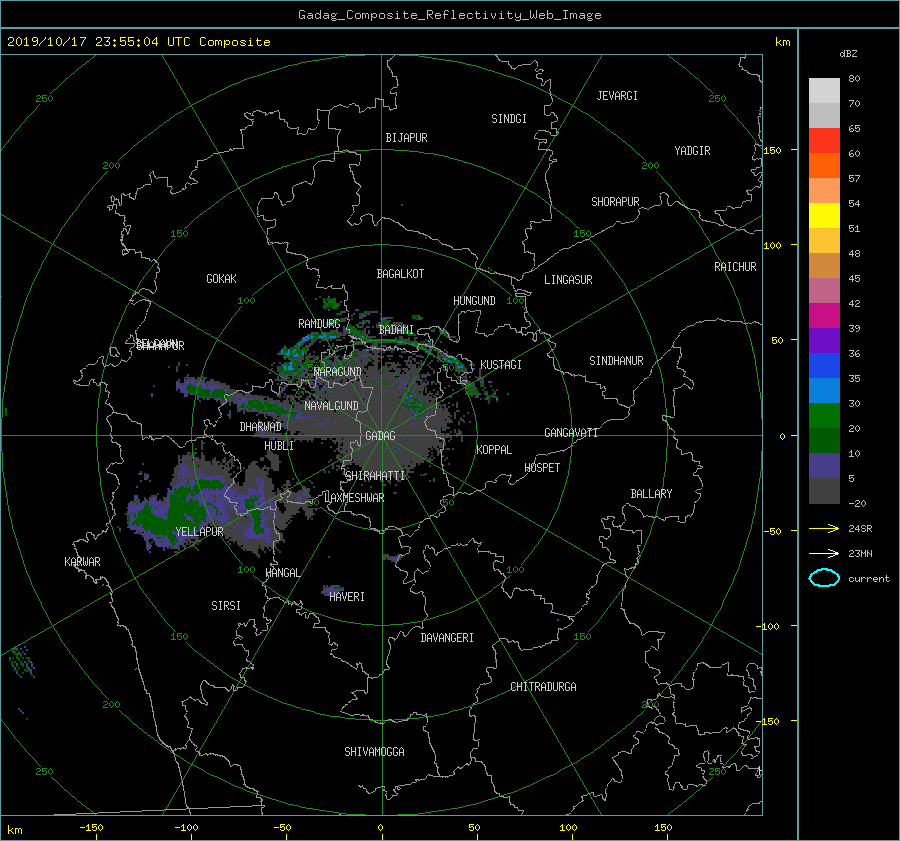Click the GANGAVATI city label
This screenshot has height=841, width=900.
(x=571, y=433)
